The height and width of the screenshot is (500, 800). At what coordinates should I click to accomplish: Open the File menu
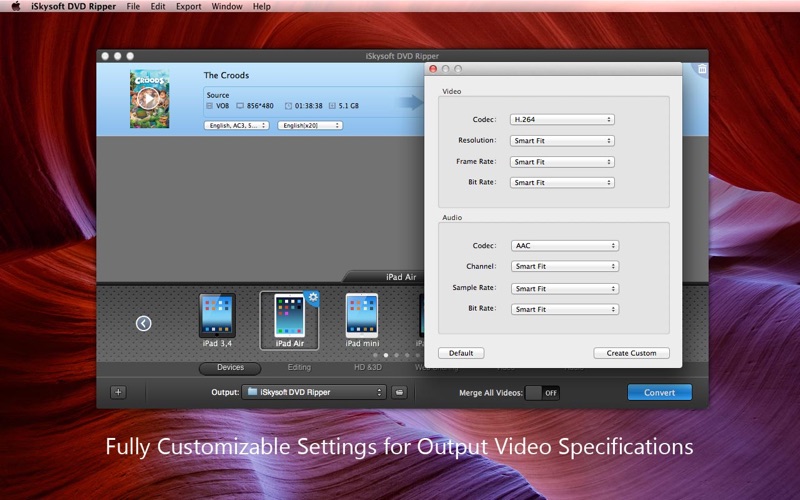click(x=133, y=6)
